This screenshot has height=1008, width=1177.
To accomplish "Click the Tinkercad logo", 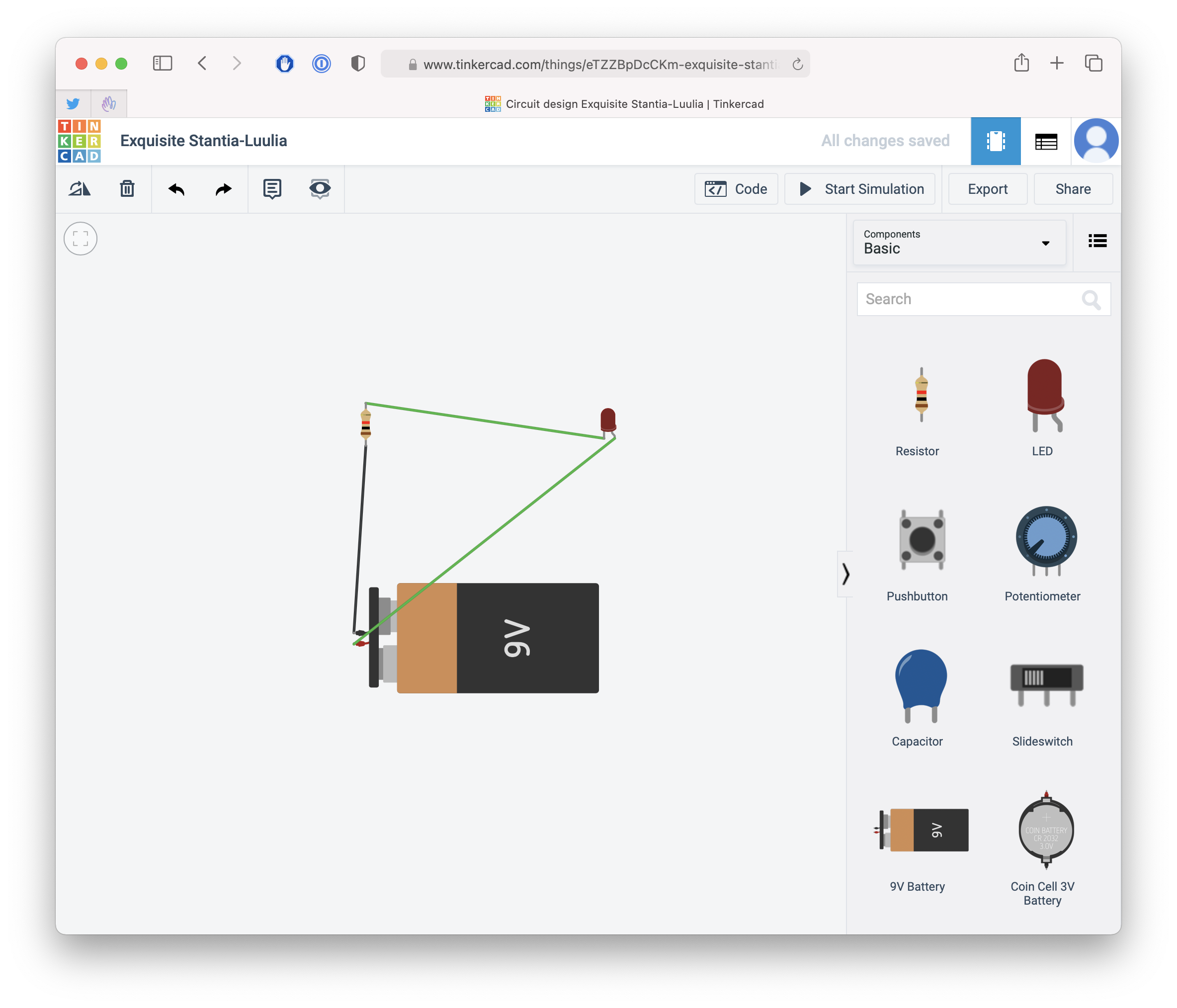I will [80, 141].
